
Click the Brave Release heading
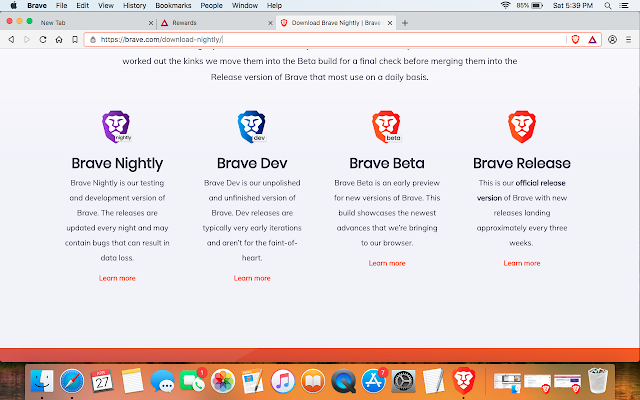click(522, 163)
